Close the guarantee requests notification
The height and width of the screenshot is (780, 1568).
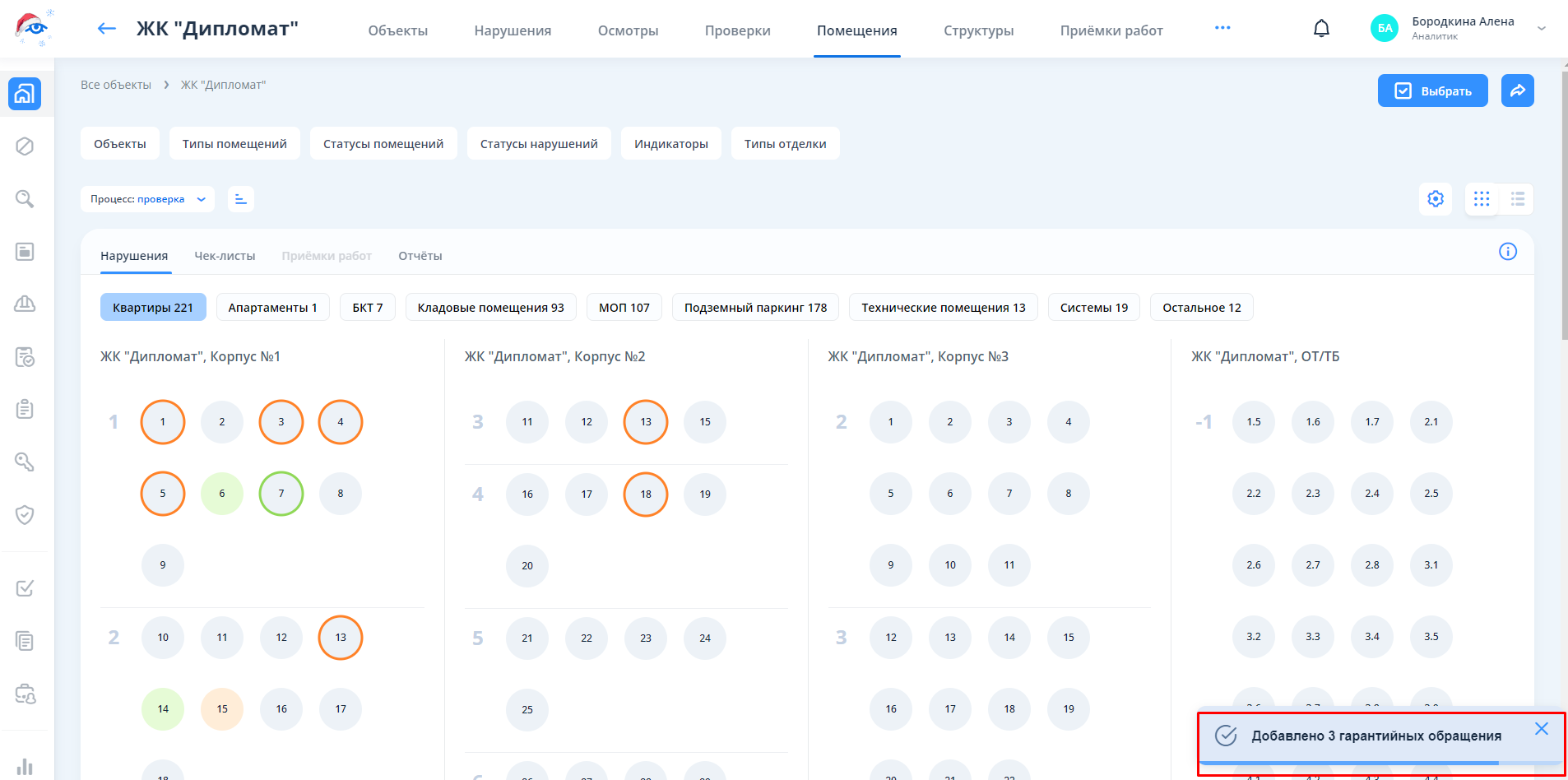point(1541,729)
